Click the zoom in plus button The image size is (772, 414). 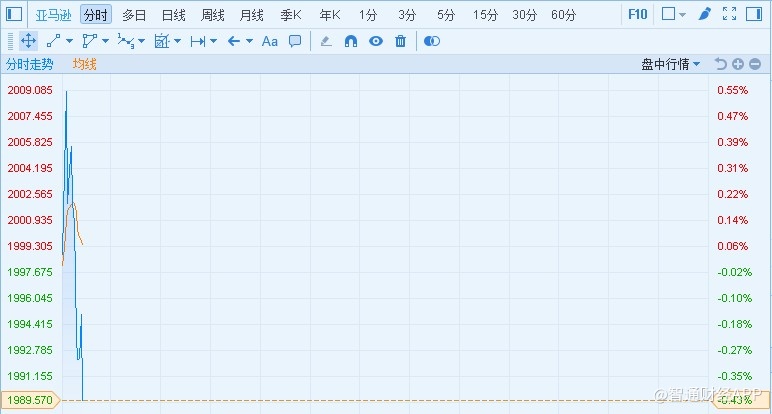click(x=738, y=64)
